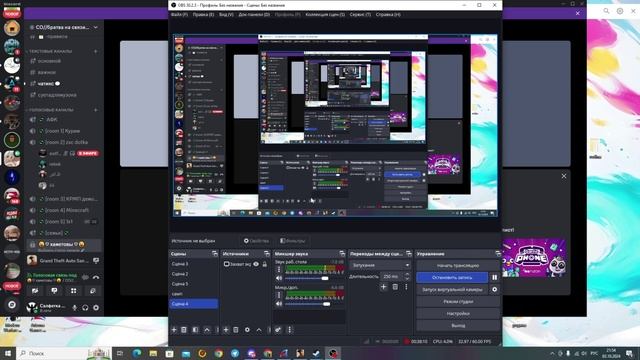Undock the Сцены panel
This screenshot has width=640, height=360.
[215, 253]
